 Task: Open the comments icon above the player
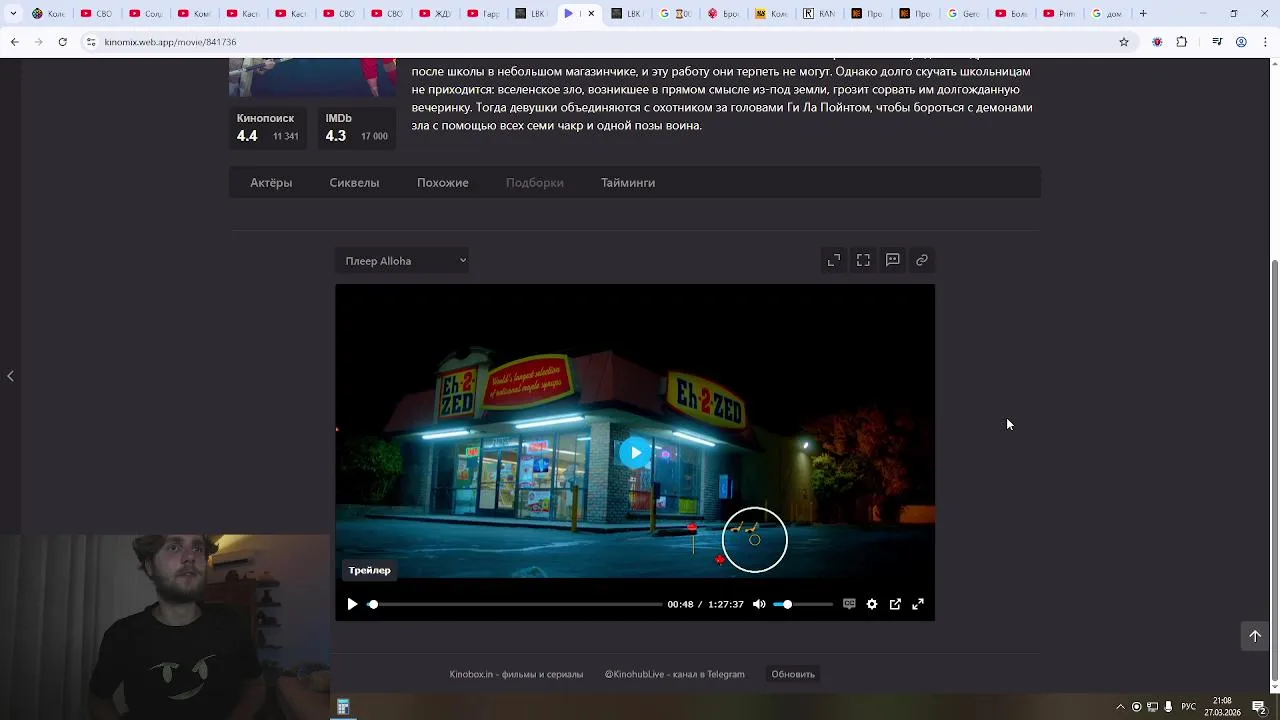click(893, 260)
